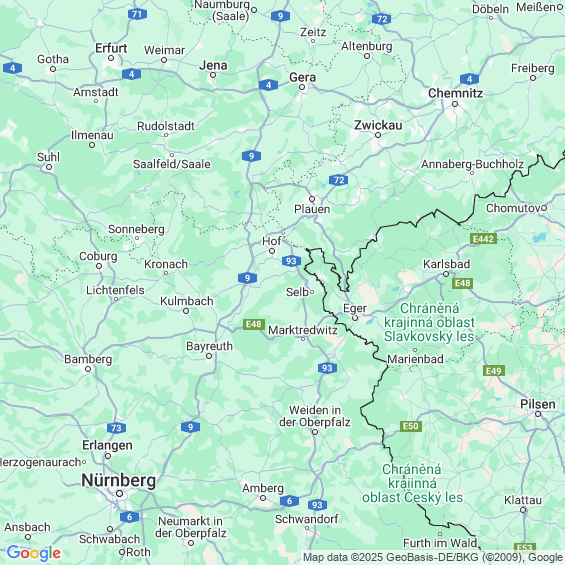Select the Pilsen city label
The image size is (565, 565).
pos(538,404)
